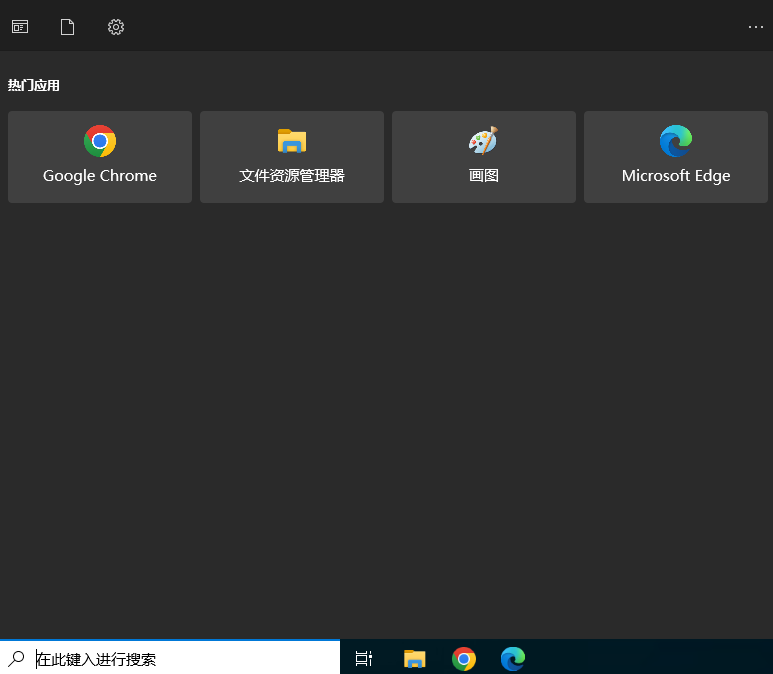Open Chrome from the taskbar
The width and height of the screenshot is (773, 674).
pyautogui.click(x=464, y=659)
